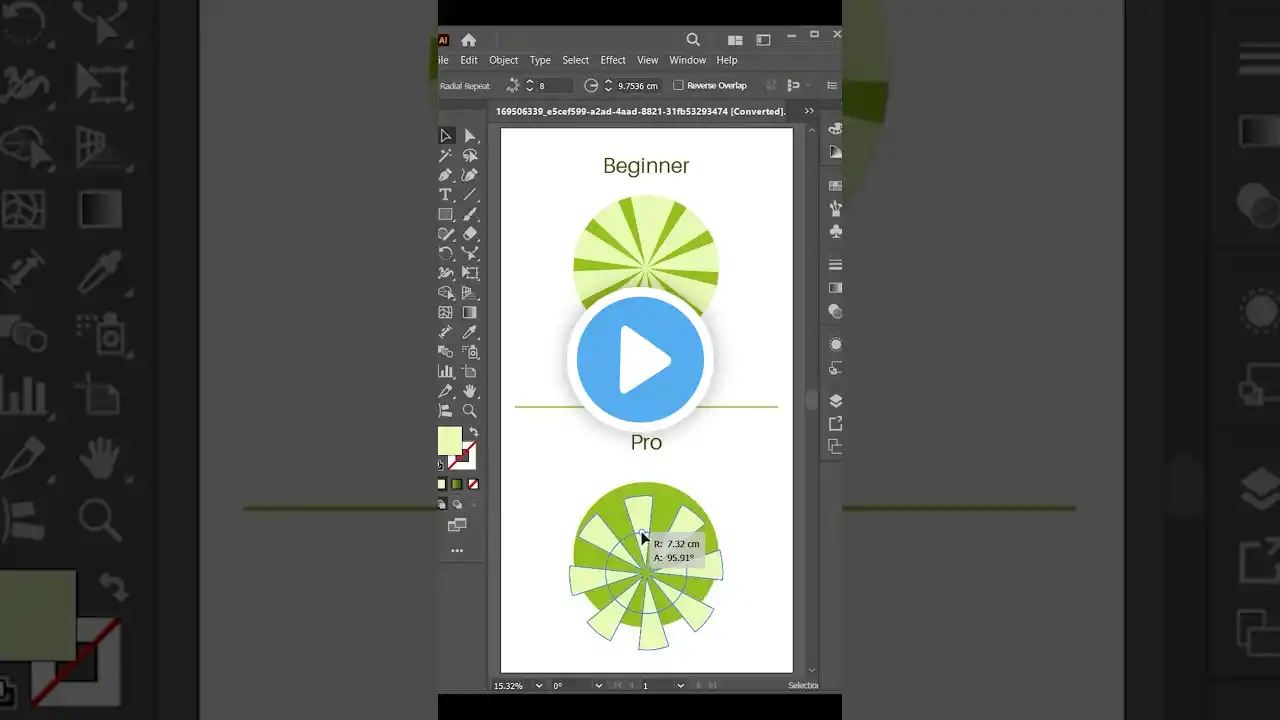The height and width of the screenshot is (720, 1280).
Task: Select the Shaper tool
Action: (x=446, y=234)
